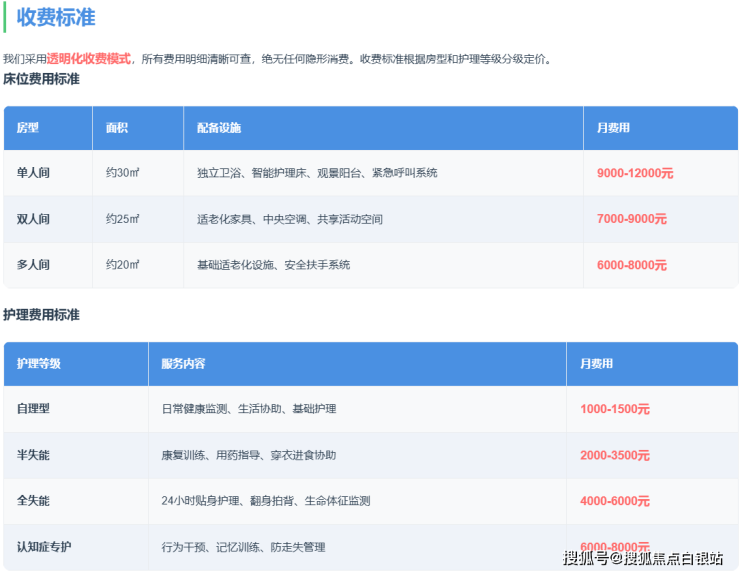Click the 服务内容 column header

tap(183, 364)
